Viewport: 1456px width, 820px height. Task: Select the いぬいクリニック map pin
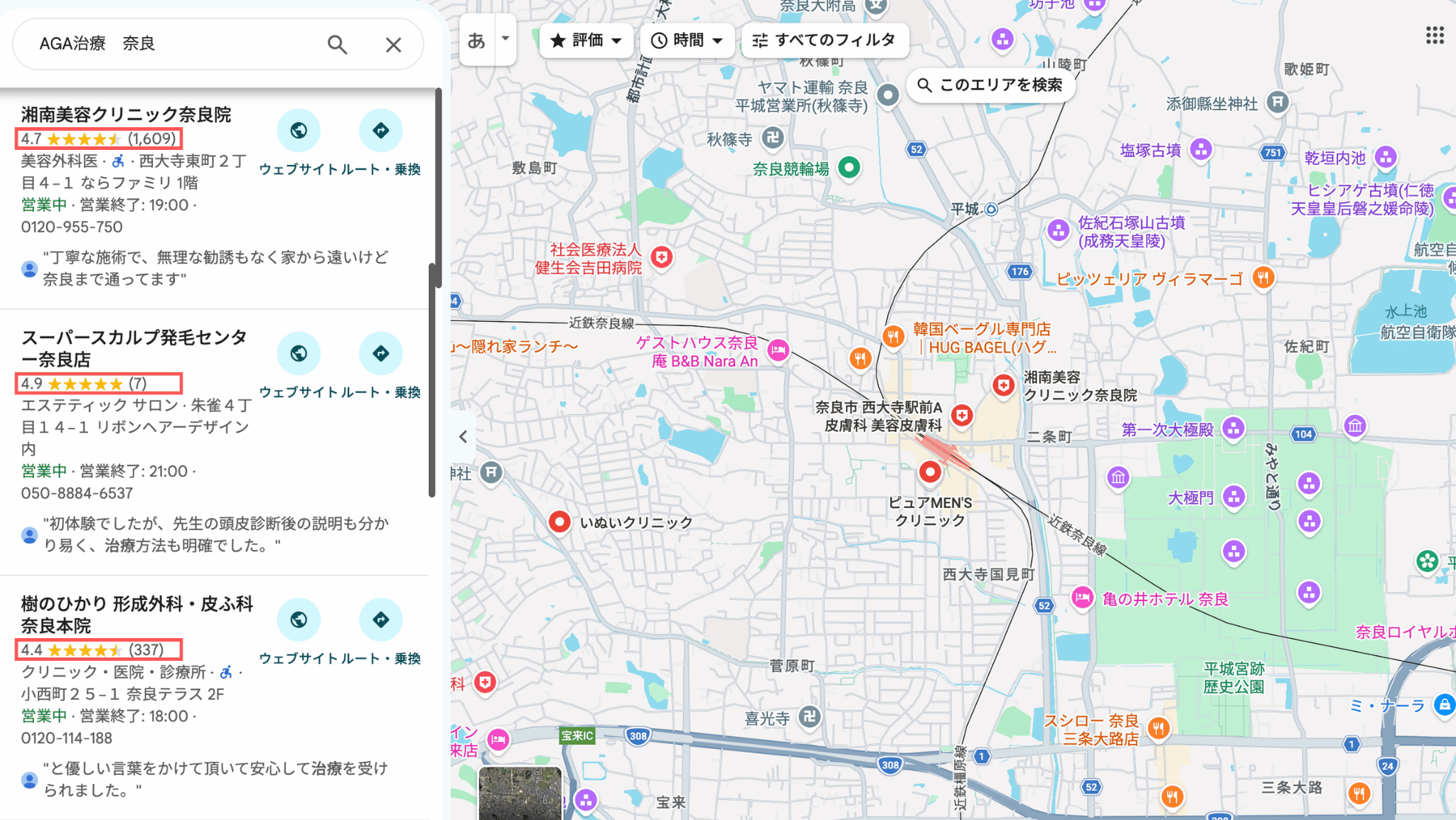point(560,522)
